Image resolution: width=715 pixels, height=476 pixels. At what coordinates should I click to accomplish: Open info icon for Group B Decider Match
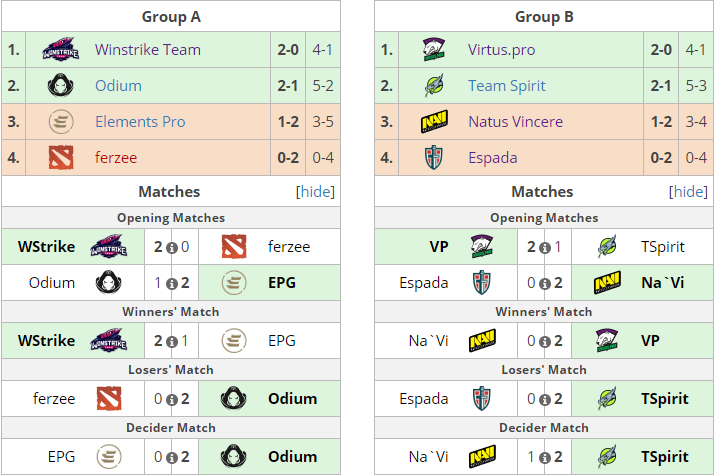pos(545,457)
